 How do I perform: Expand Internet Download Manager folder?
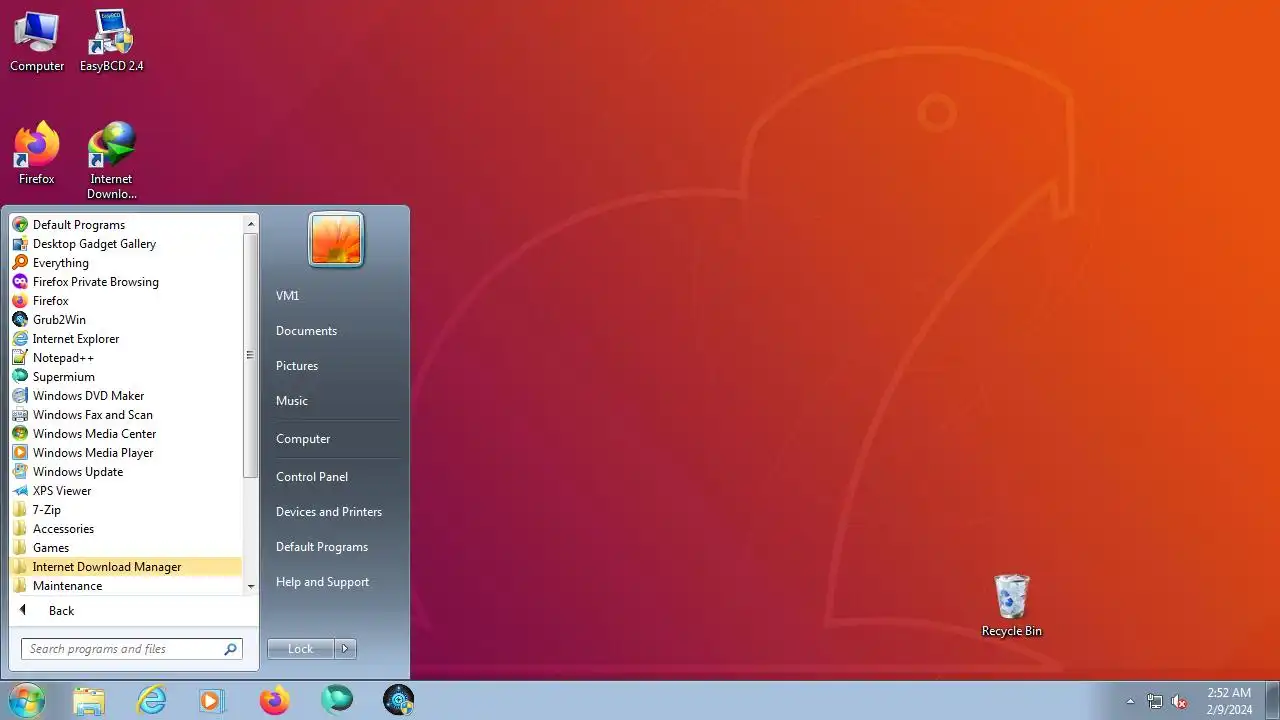[126, 567]
